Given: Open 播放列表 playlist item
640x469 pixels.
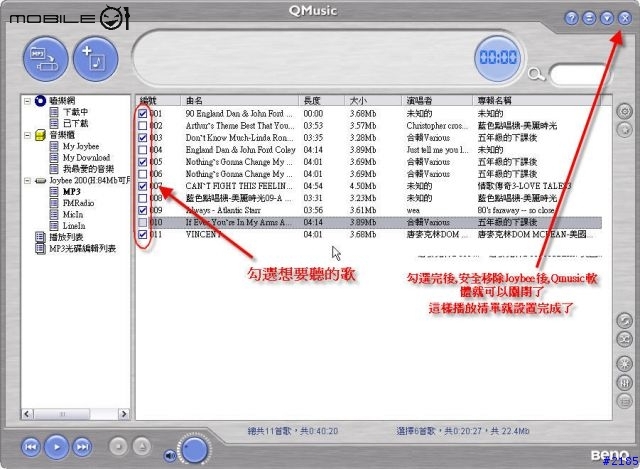Looking at the screenshot, I should [x=66, y=237].
